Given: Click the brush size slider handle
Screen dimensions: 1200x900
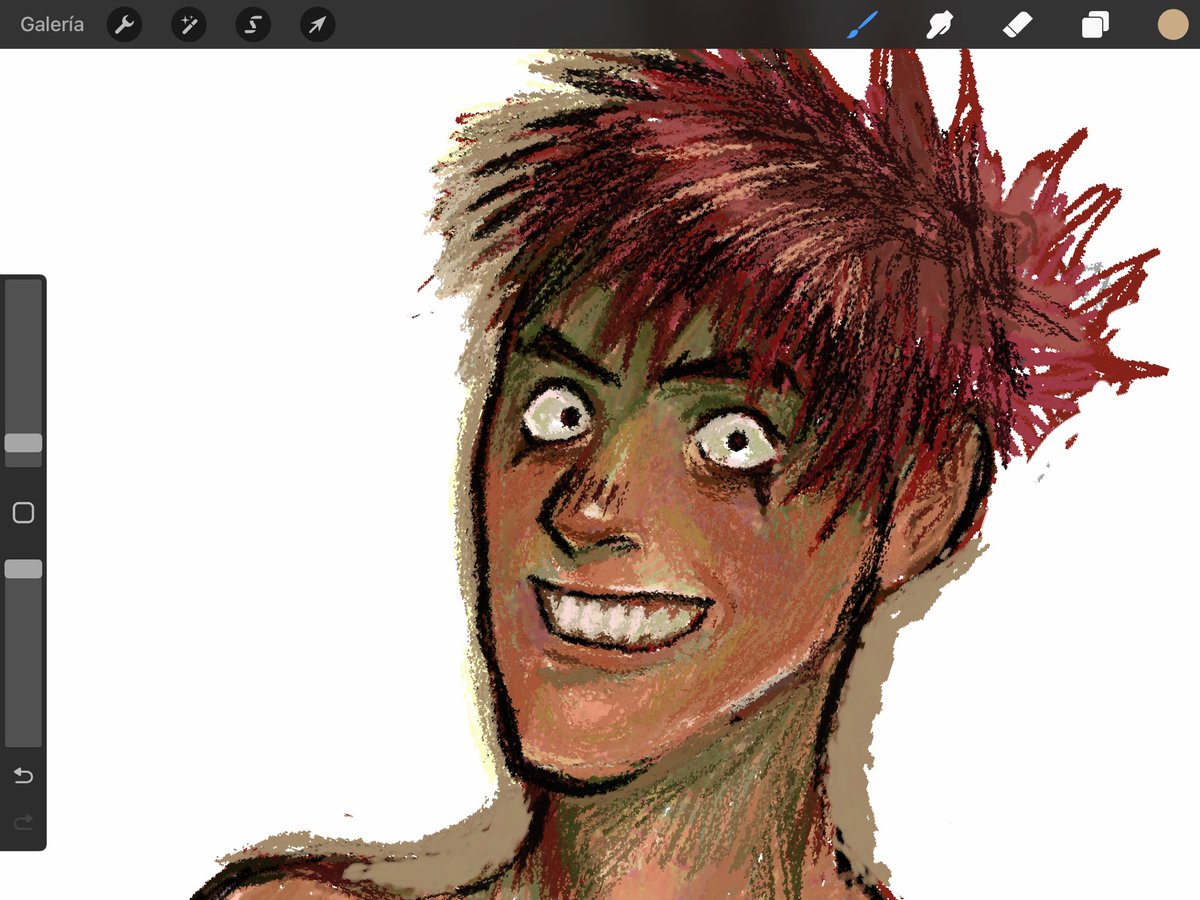Looking at the screenshot, I should click(23, 443).
